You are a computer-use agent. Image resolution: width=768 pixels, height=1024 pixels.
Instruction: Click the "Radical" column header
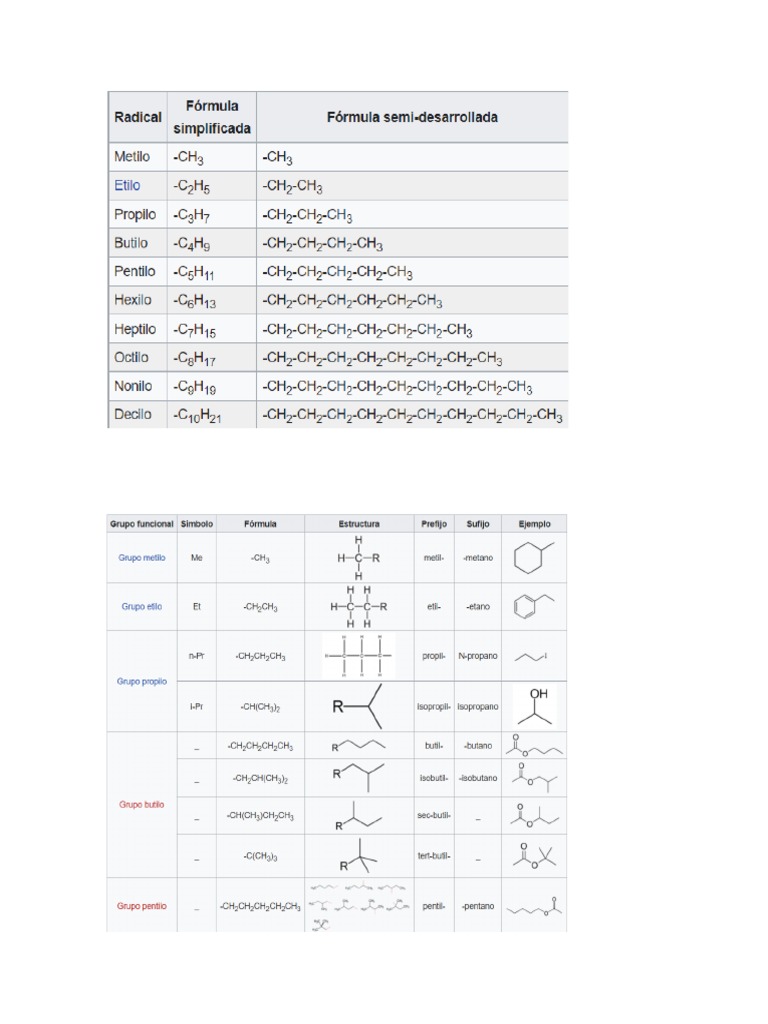pyautogui.click(x=137, y=117)
